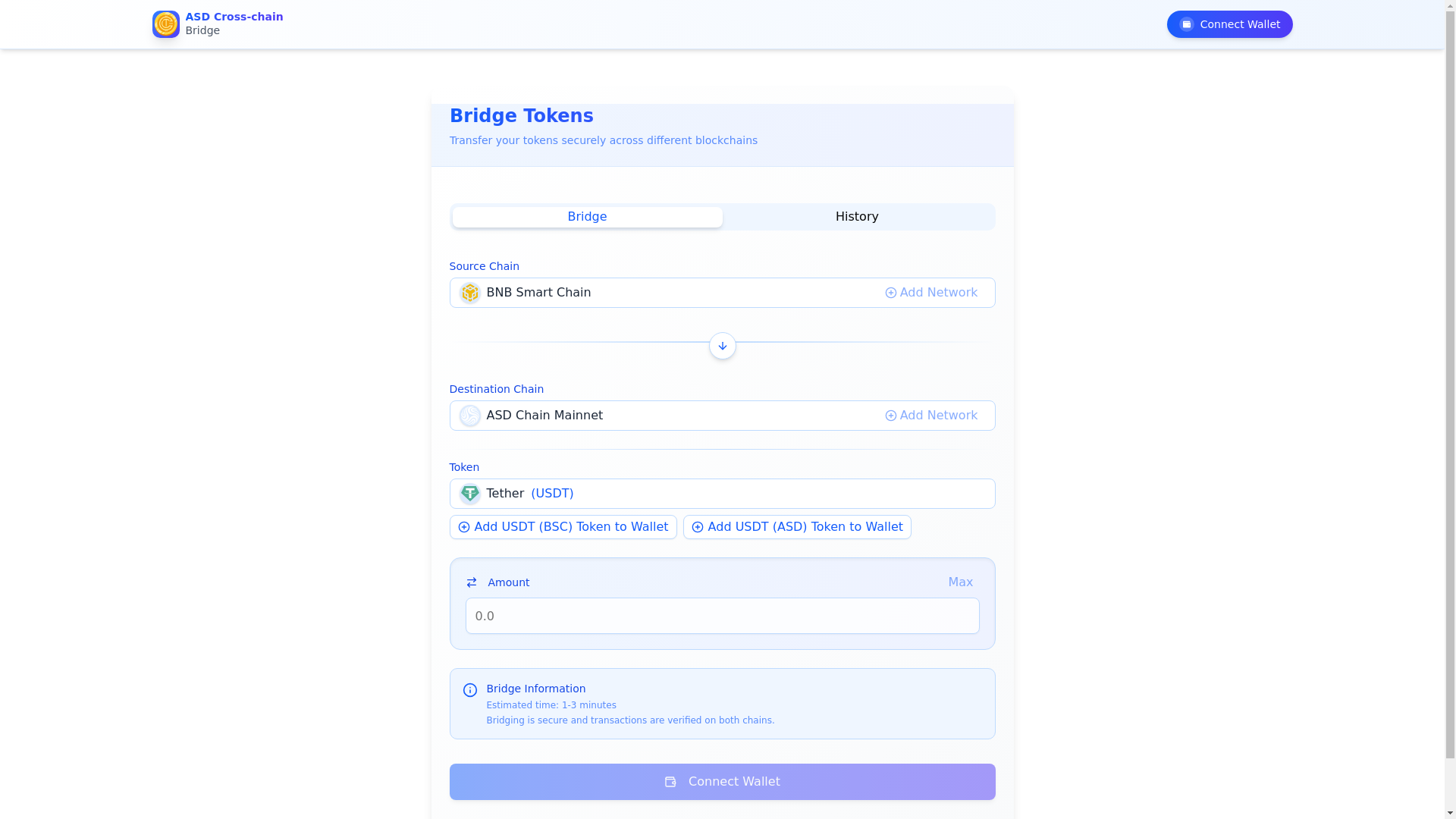This screenshot has width=1456, height=819.
Task: Click the Bridge Information info icon
Action: click(x=470, y=690)
